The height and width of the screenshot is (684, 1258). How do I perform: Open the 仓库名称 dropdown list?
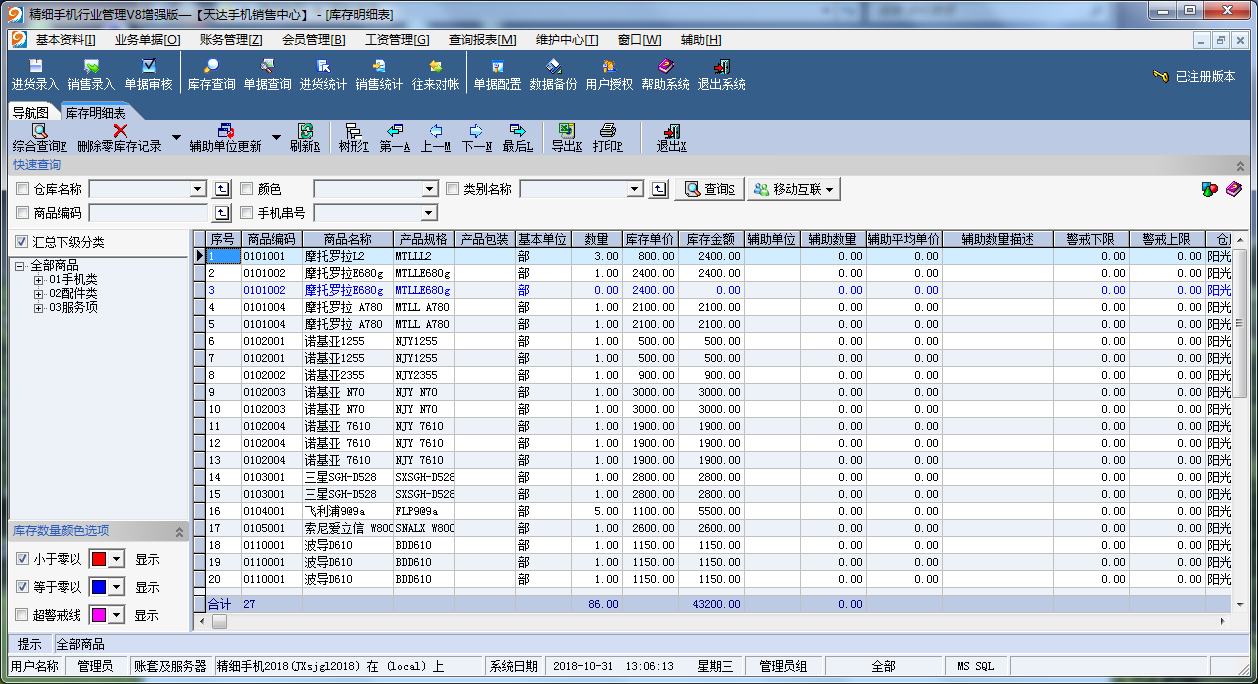point(199,189)
